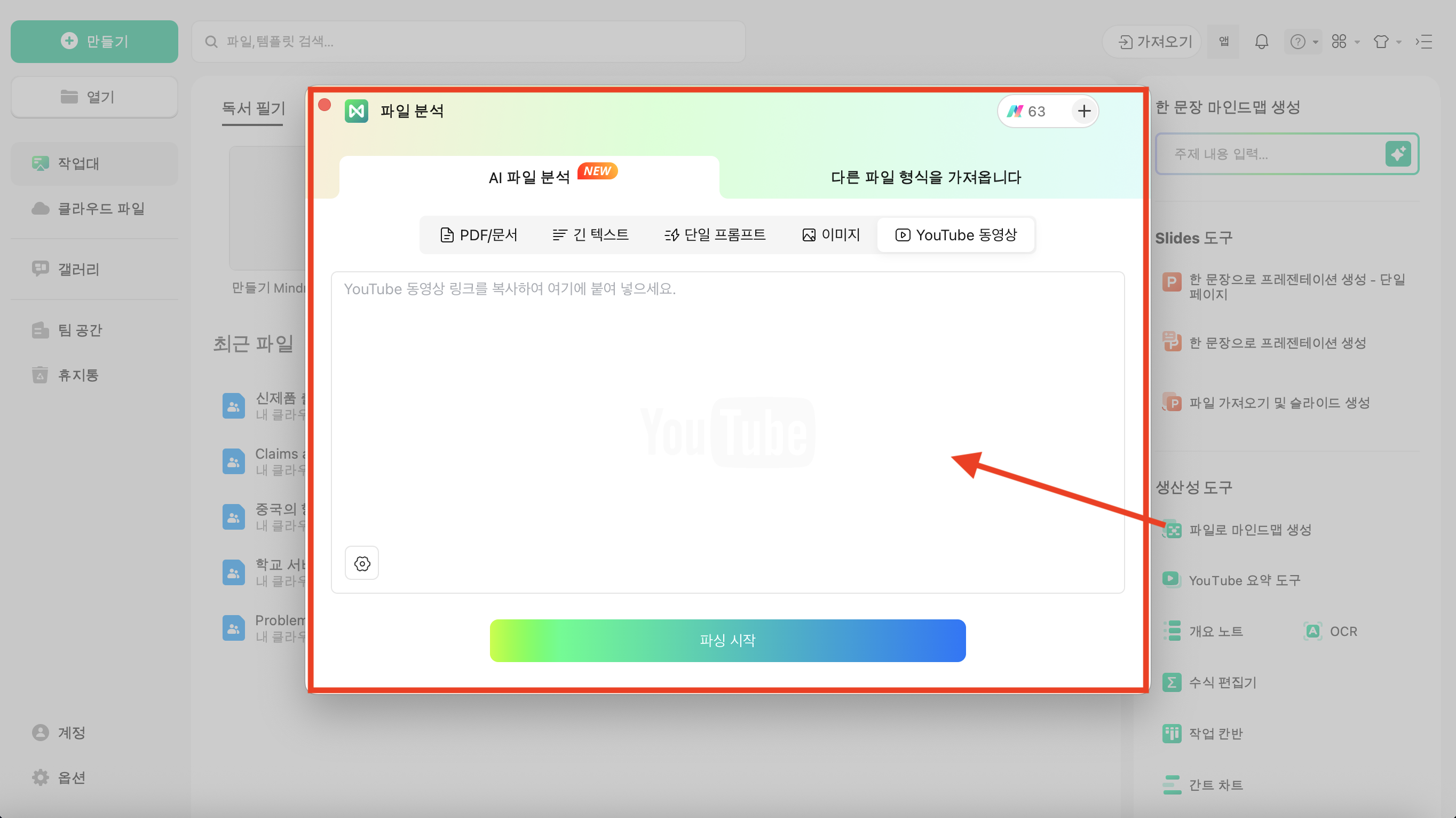This screenshot has width=1456, height=818.
Task: Open YouTube 요약 도구
Action: click(1232, 580)
